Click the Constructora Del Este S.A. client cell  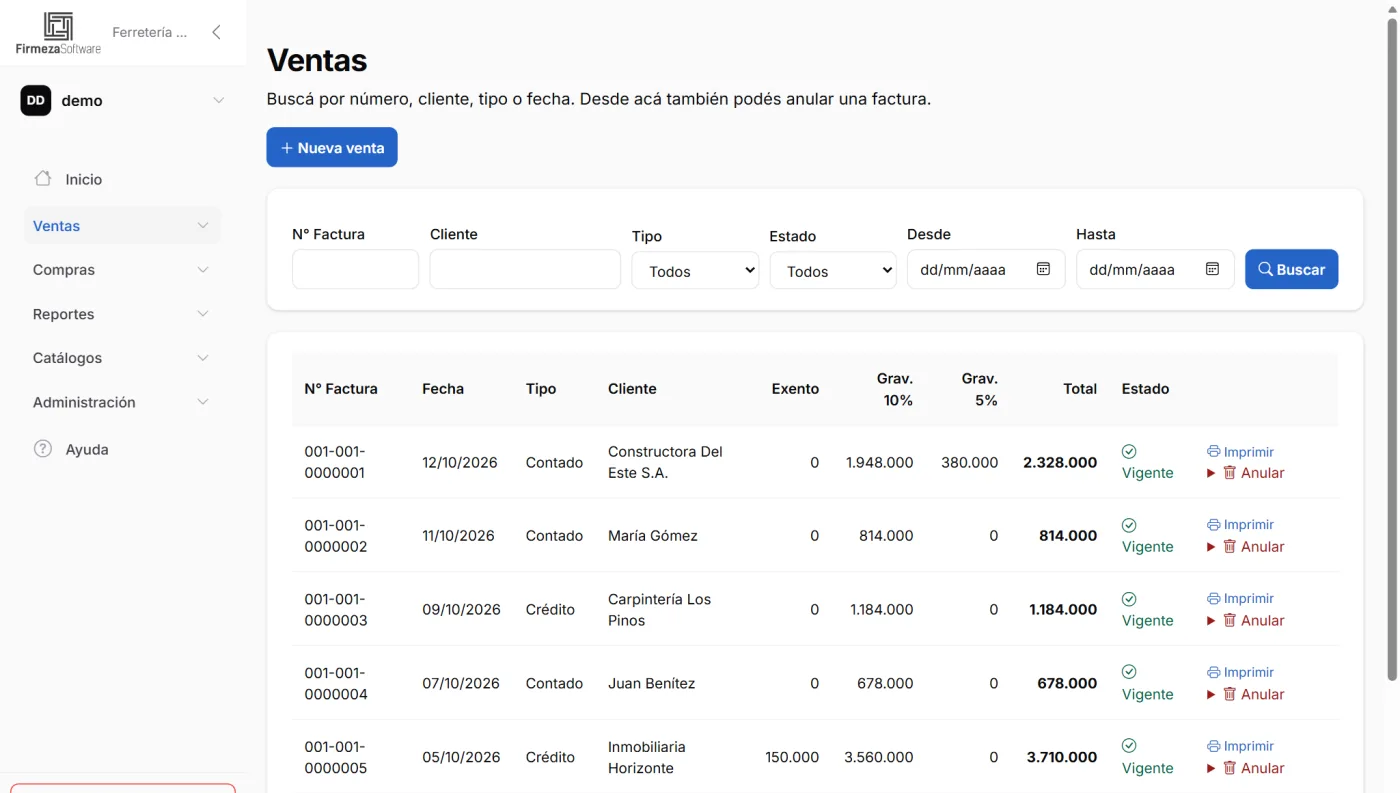(665, 462)
